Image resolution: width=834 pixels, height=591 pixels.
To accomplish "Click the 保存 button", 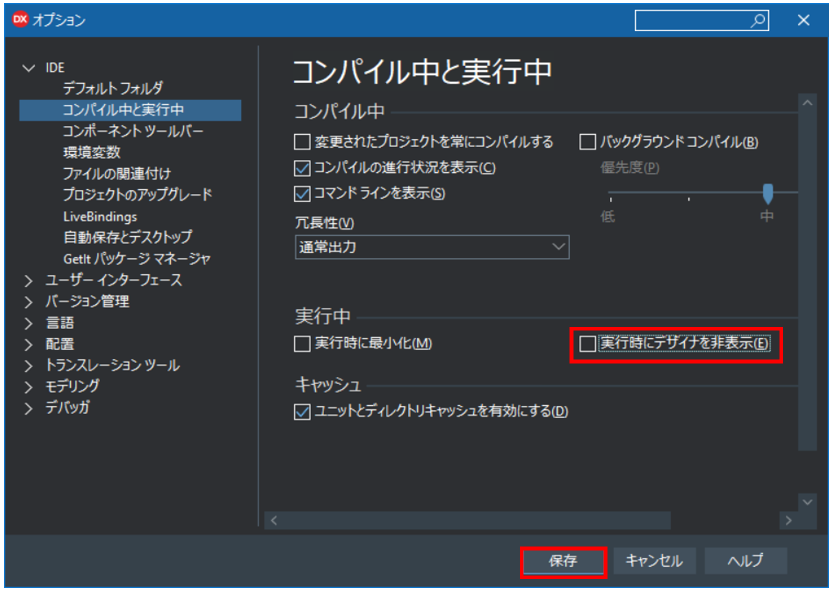I will (563, 561).
